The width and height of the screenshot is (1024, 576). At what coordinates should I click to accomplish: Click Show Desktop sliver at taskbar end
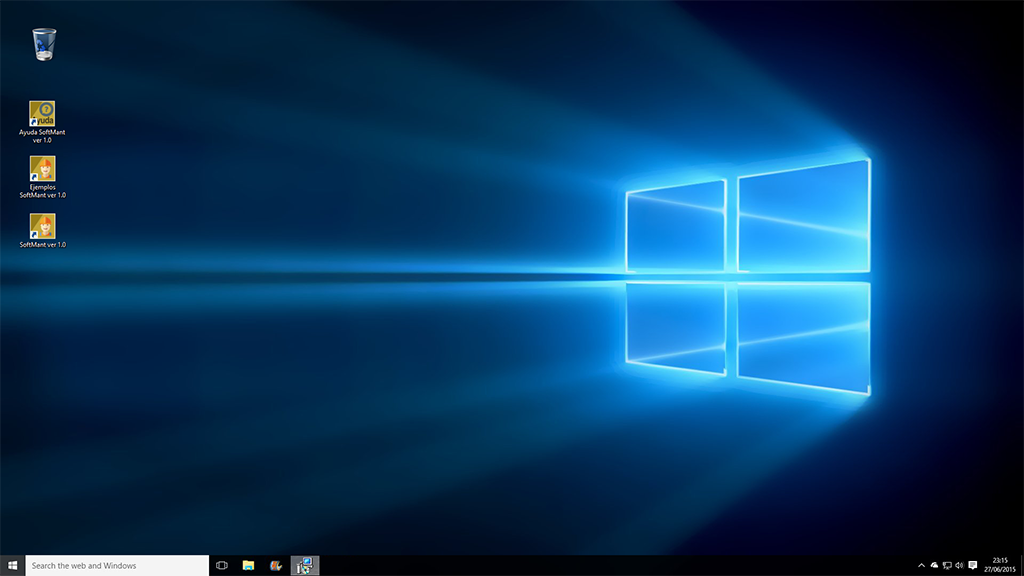coord(1021,565)
